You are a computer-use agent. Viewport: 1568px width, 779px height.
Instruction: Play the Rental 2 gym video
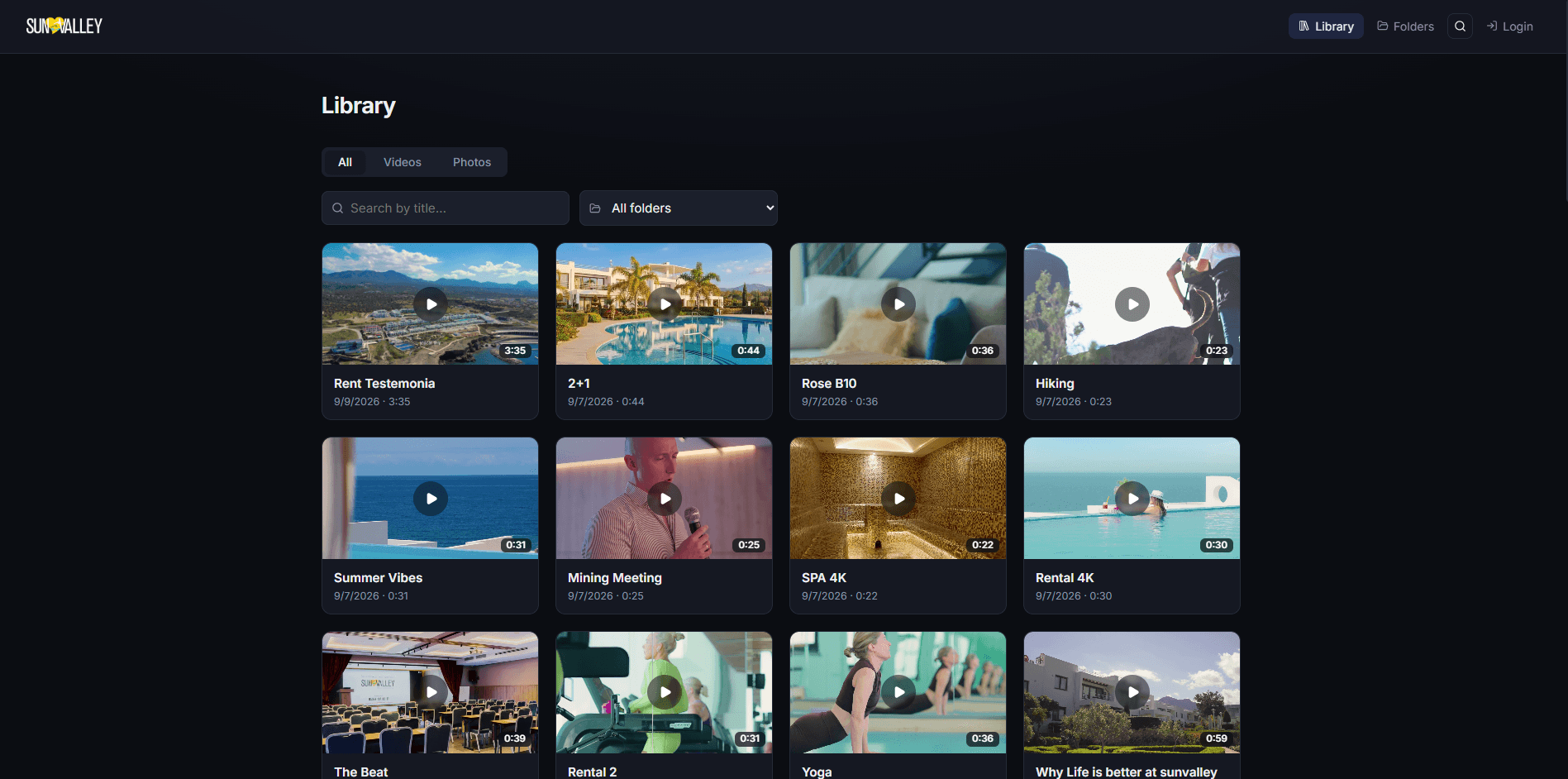coord(665,692)
